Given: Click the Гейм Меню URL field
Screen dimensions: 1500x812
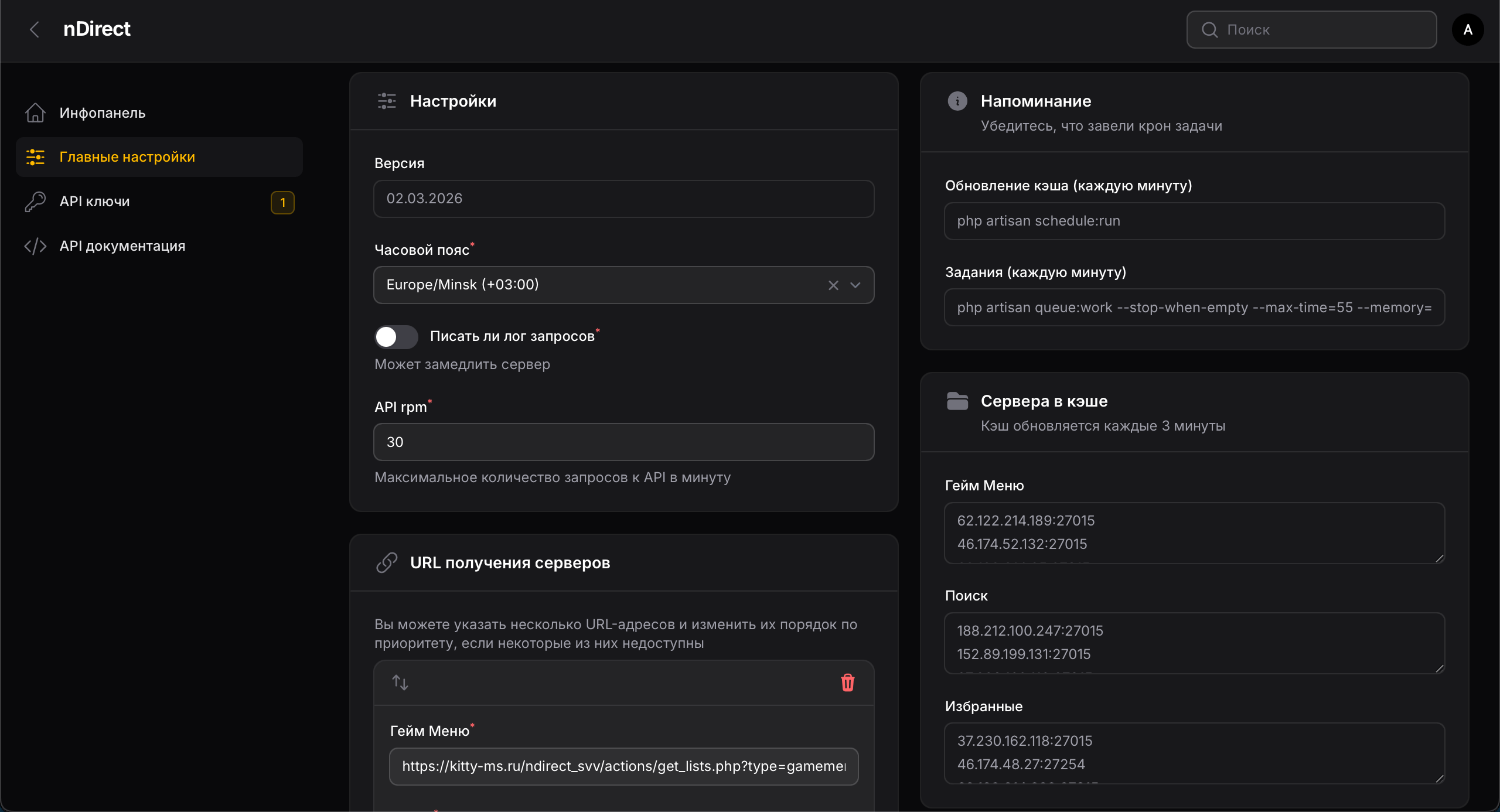Looking at the screenshot, I should (623, 766).
